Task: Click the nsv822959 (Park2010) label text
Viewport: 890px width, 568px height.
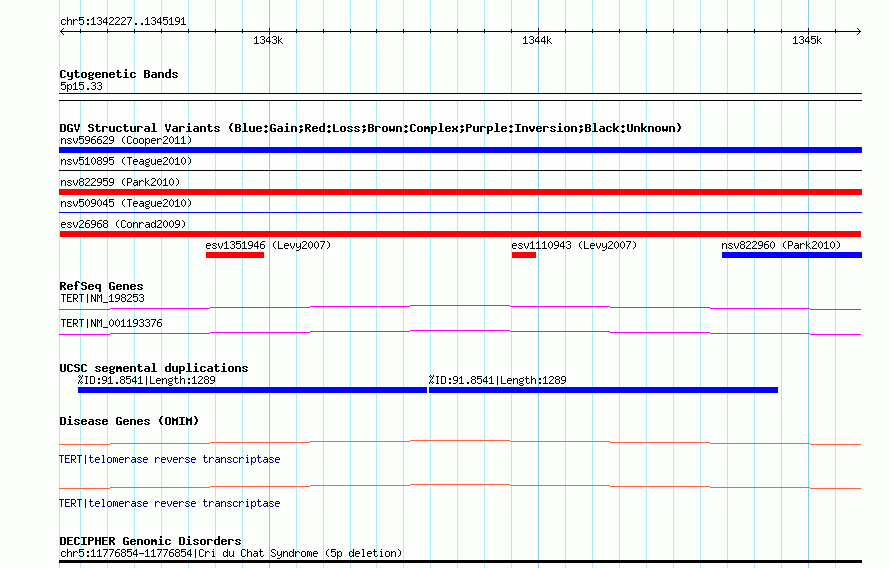Action: point(120,182)
